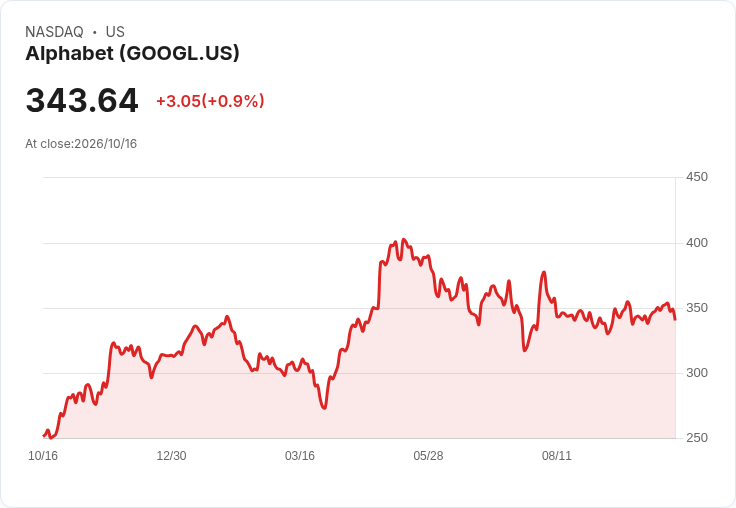Click the 10/16 x-axis date label

43,456
